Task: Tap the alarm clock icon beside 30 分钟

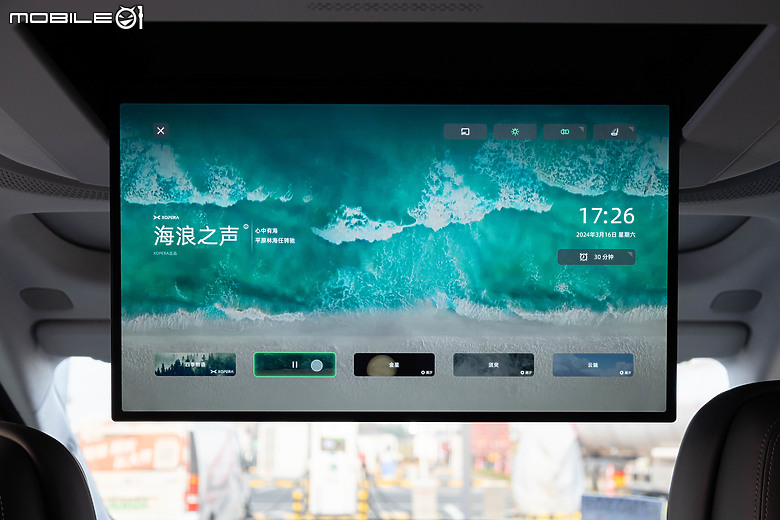Action: coord(584,257)
